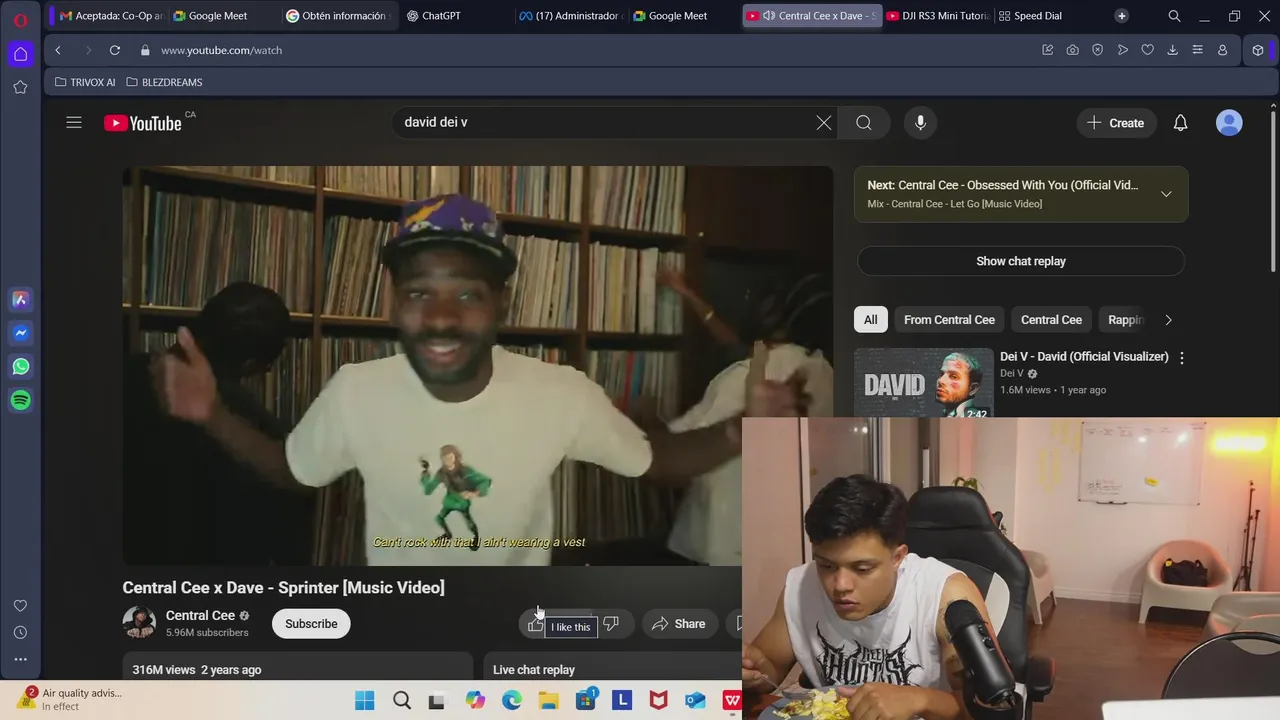Start voice search with microphone icon
The height and width of the screenshot is (720, 1280).
921,123
